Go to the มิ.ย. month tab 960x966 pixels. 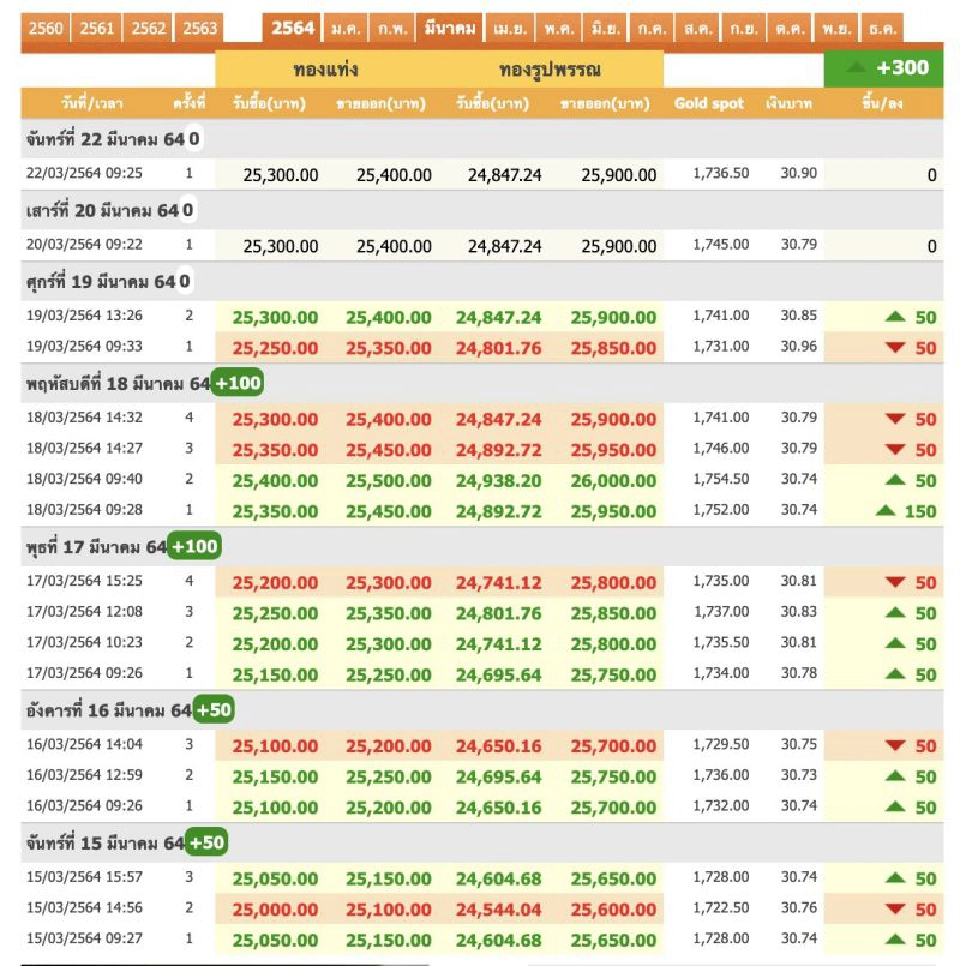point(605,28)
